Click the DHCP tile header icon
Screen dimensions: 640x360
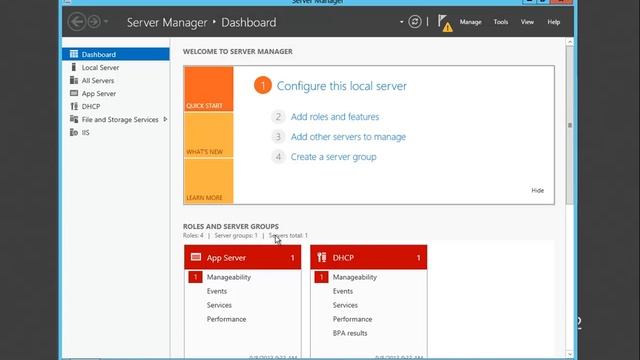tap(322, 257)
